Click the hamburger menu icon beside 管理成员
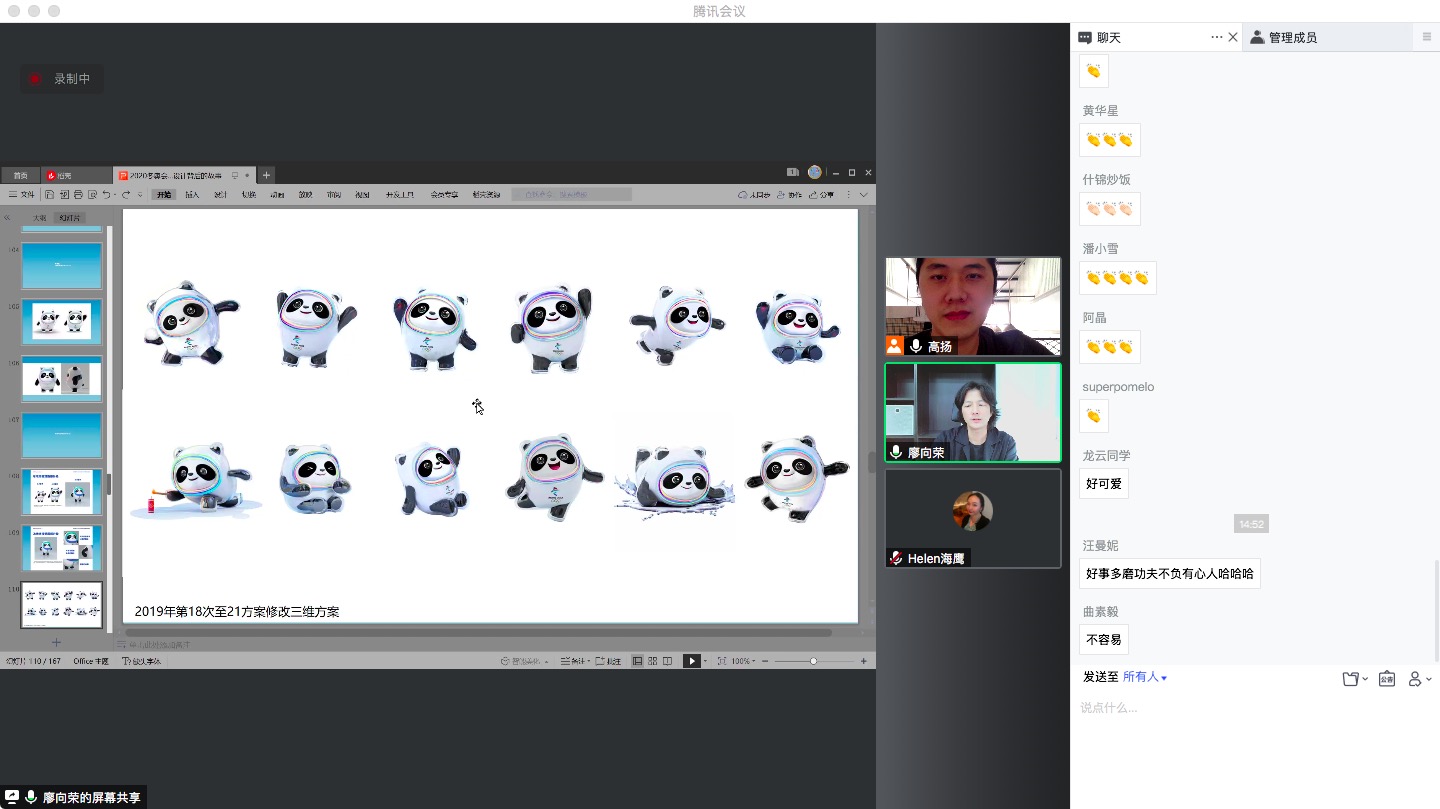This screenshot has height=809, width=1440. [x=1426, y=37]
